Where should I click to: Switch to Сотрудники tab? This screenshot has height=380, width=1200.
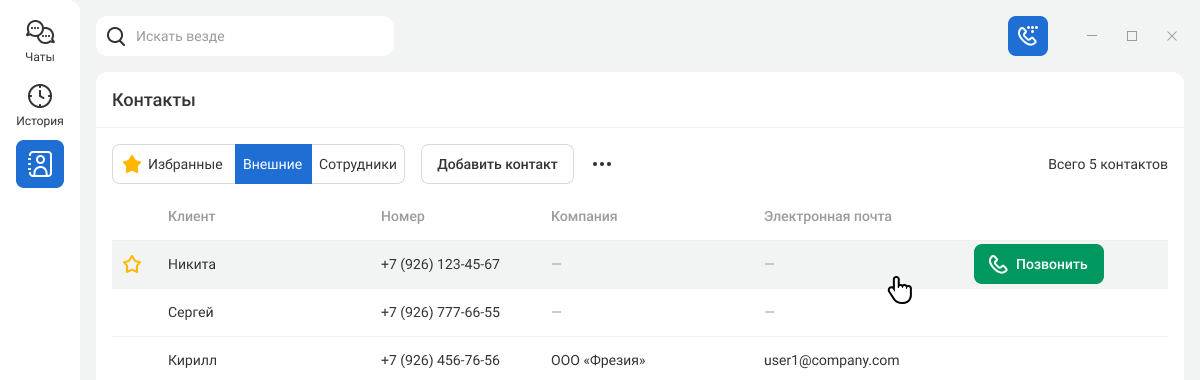358,164
